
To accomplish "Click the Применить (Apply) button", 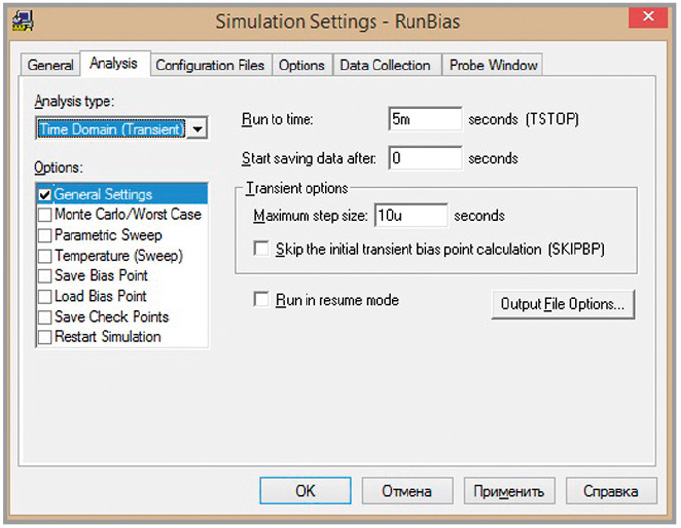I will (x=508, y=491).
